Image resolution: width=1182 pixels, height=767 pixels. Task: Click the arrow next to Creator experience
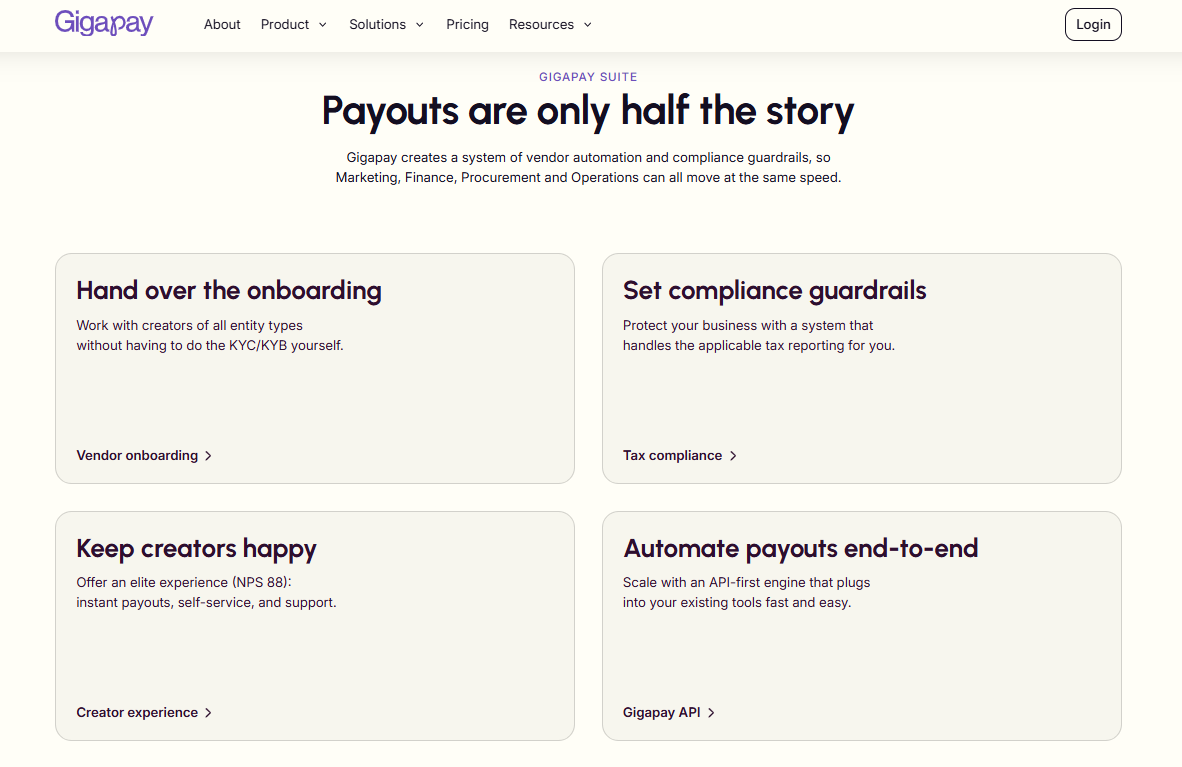[208, 713]
